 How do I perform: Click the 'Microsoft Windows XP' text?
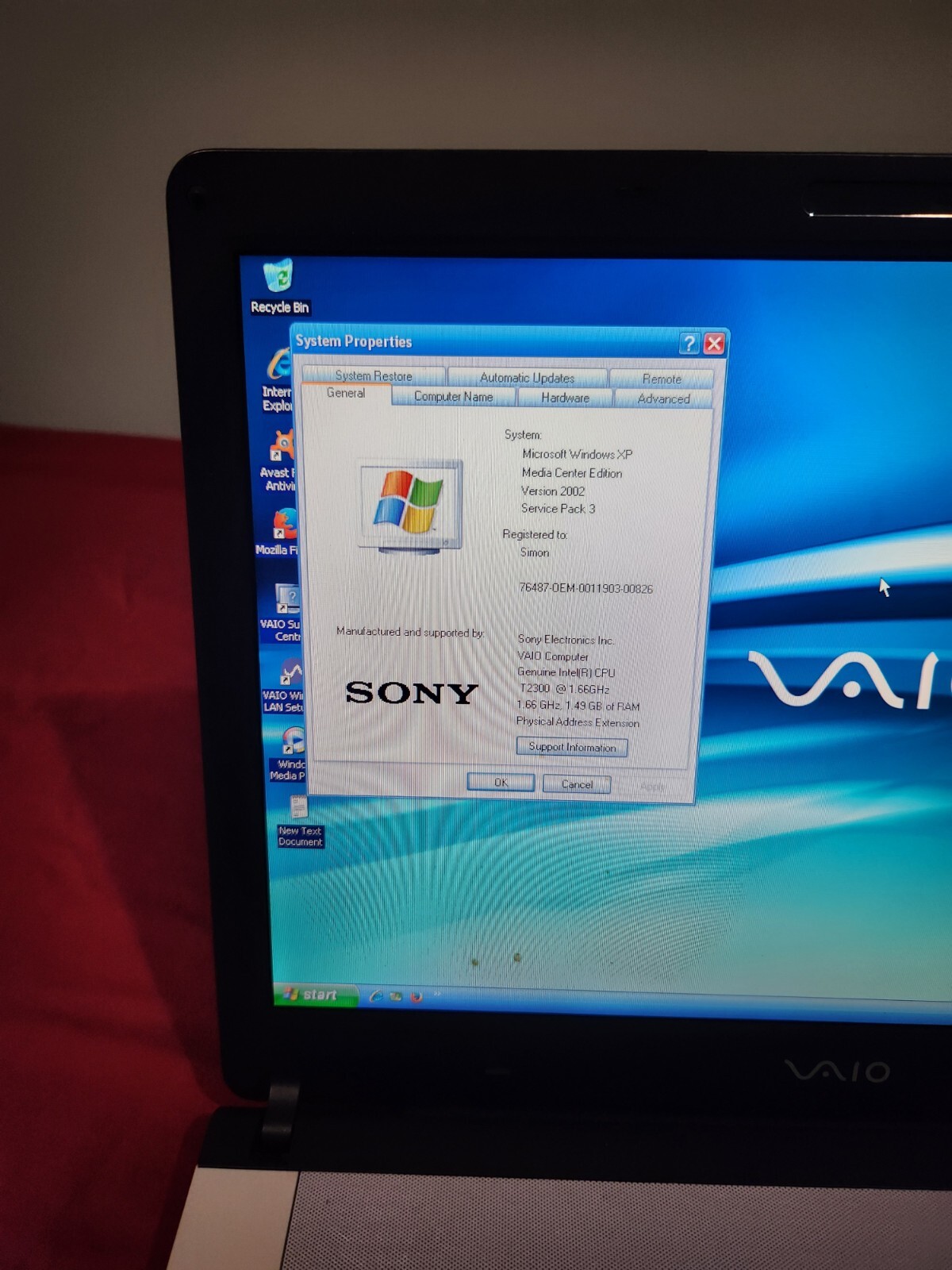click(577, 454)
